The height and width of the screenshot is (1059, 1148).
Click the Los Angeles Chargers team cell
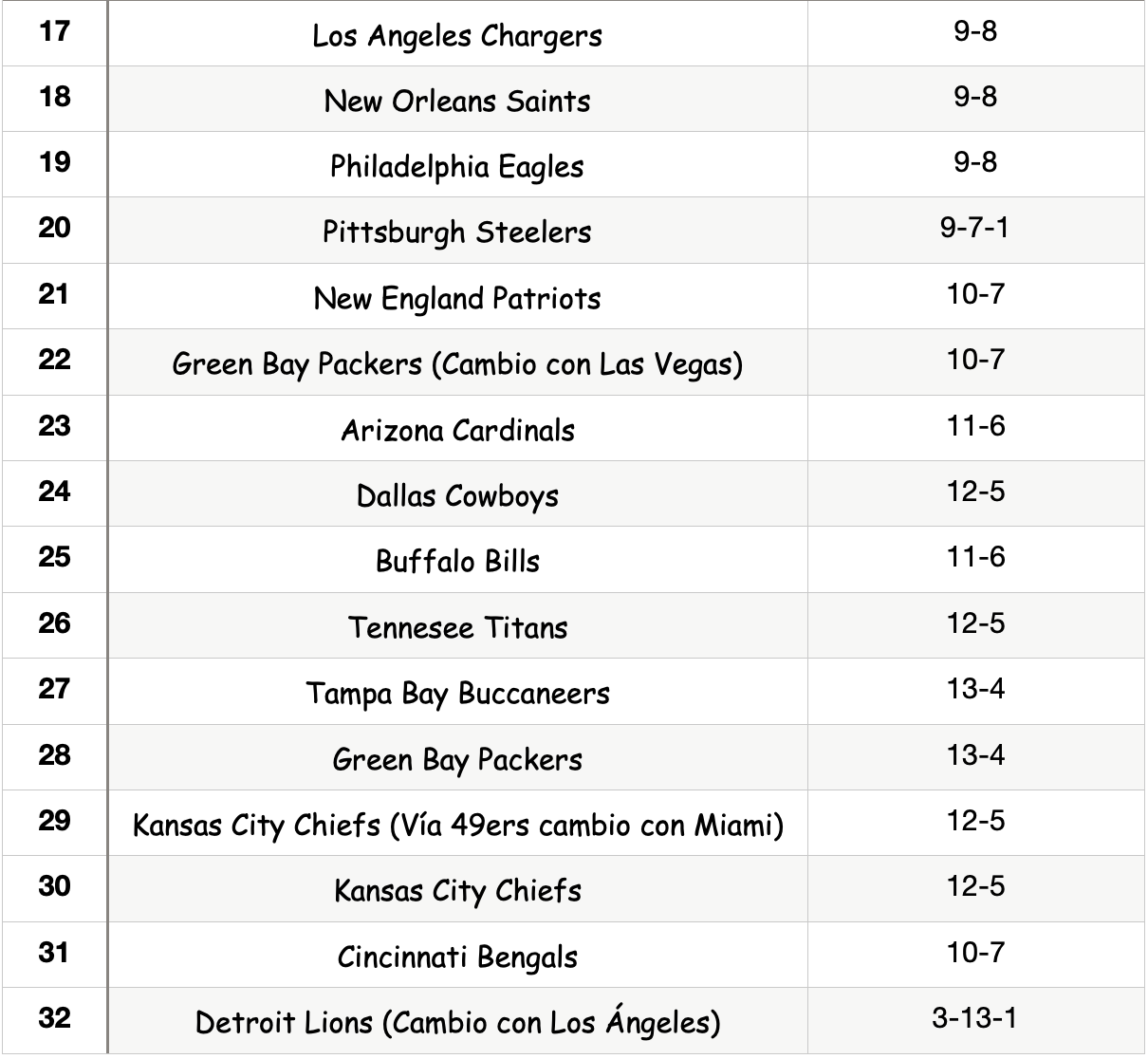[x=457, y=36]
